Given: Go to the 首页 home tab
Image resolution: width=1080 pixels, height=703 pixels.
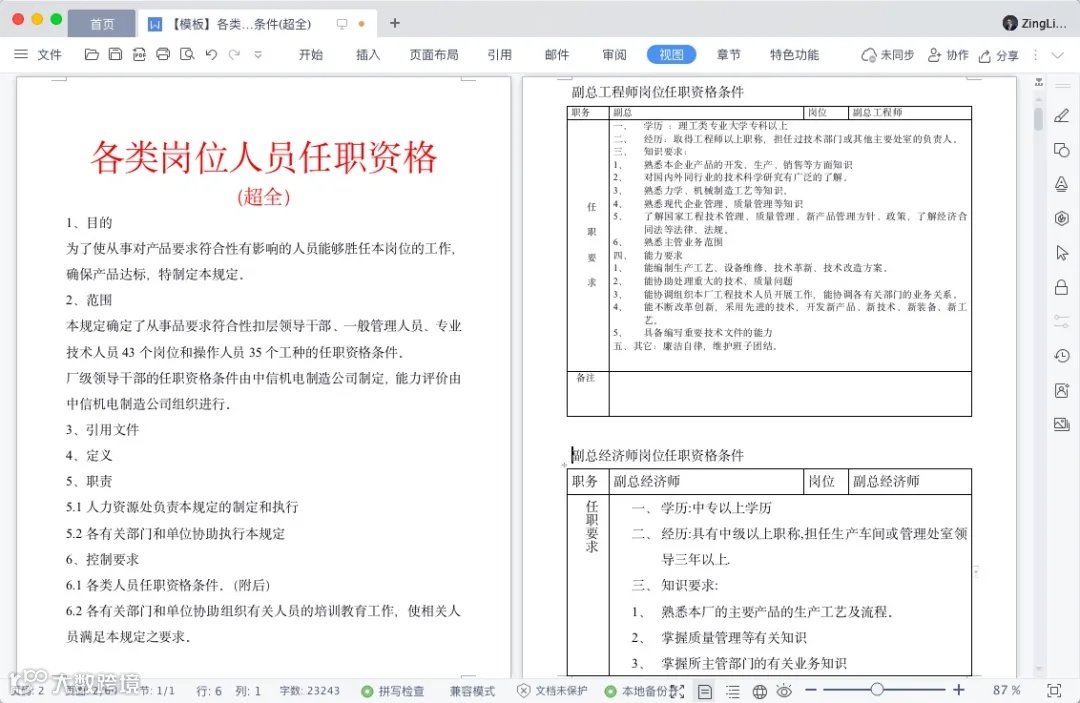Looking at the screenshot, I should [x=102, y=24].
